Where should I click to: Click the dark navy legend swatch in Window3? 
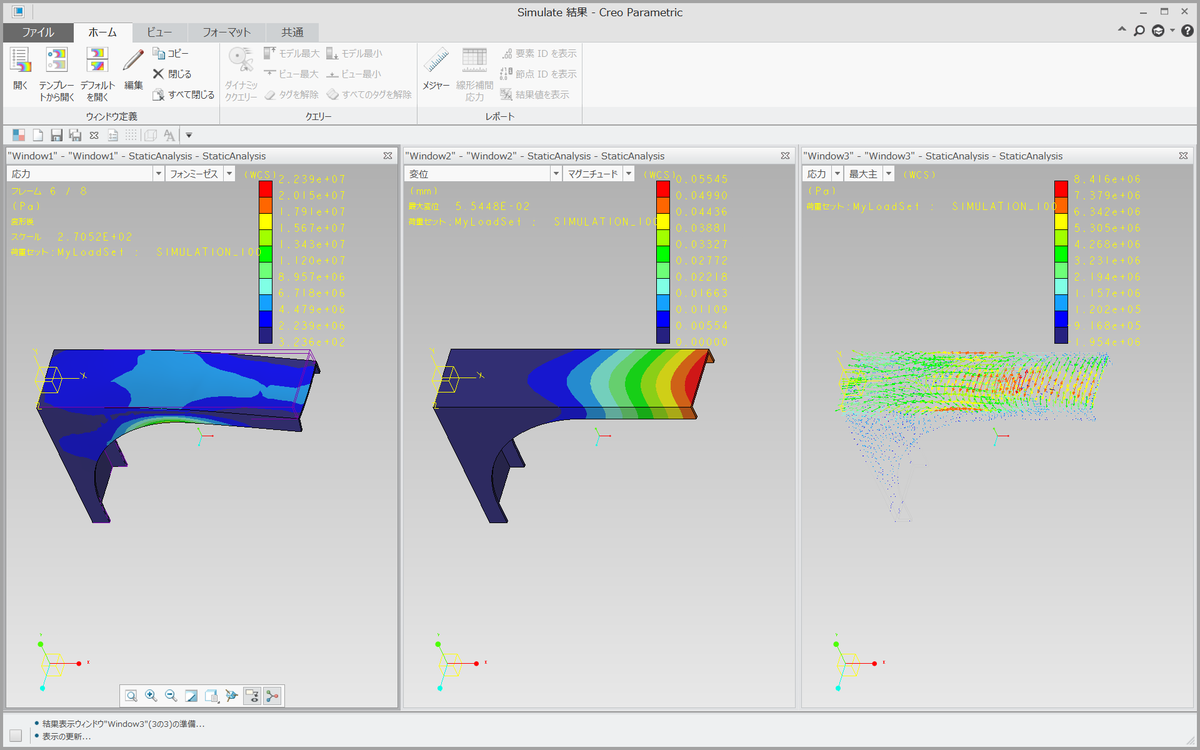(x=1062, y=336)
